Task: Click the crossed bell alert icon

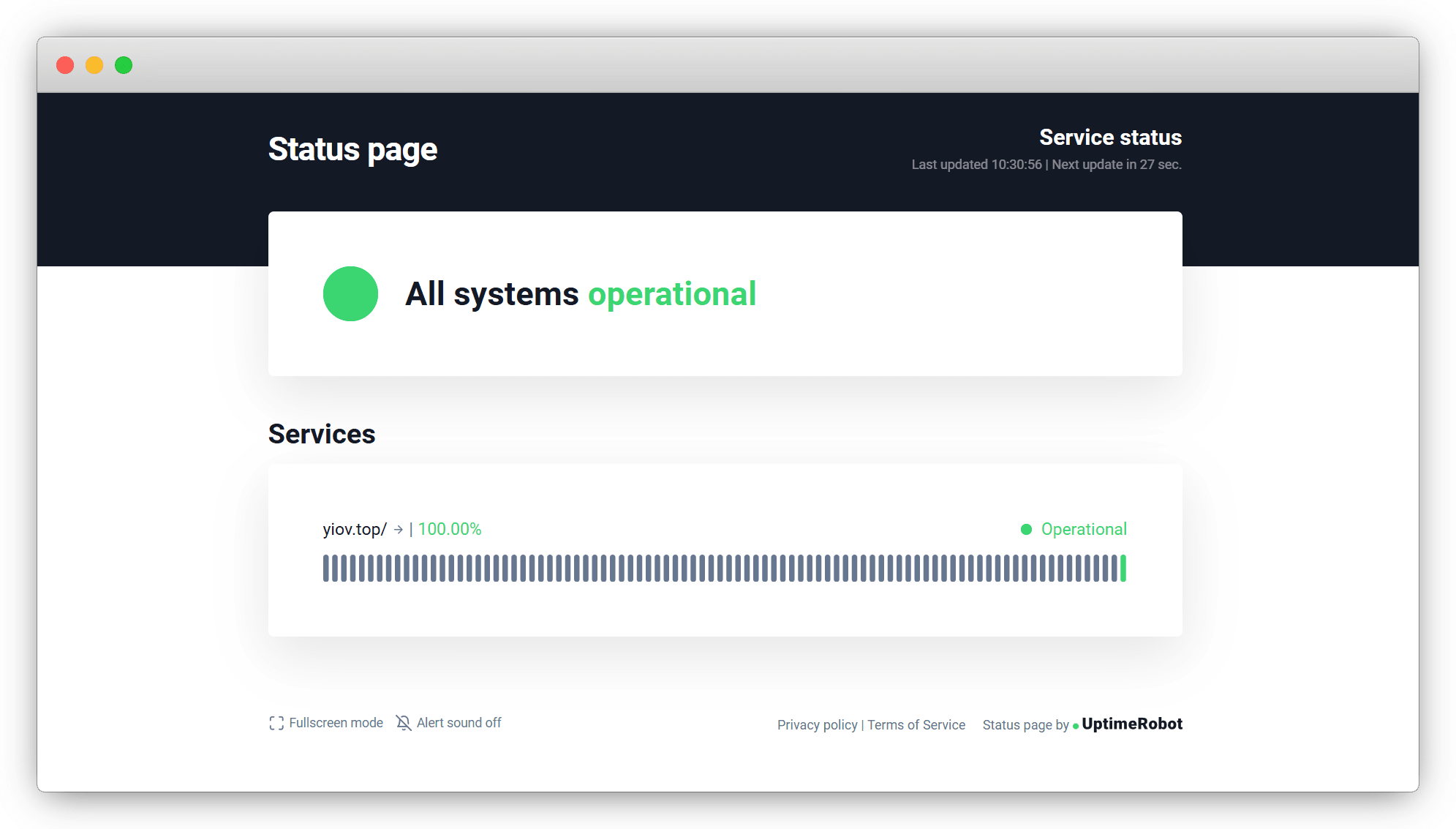Action: [404, 723]
